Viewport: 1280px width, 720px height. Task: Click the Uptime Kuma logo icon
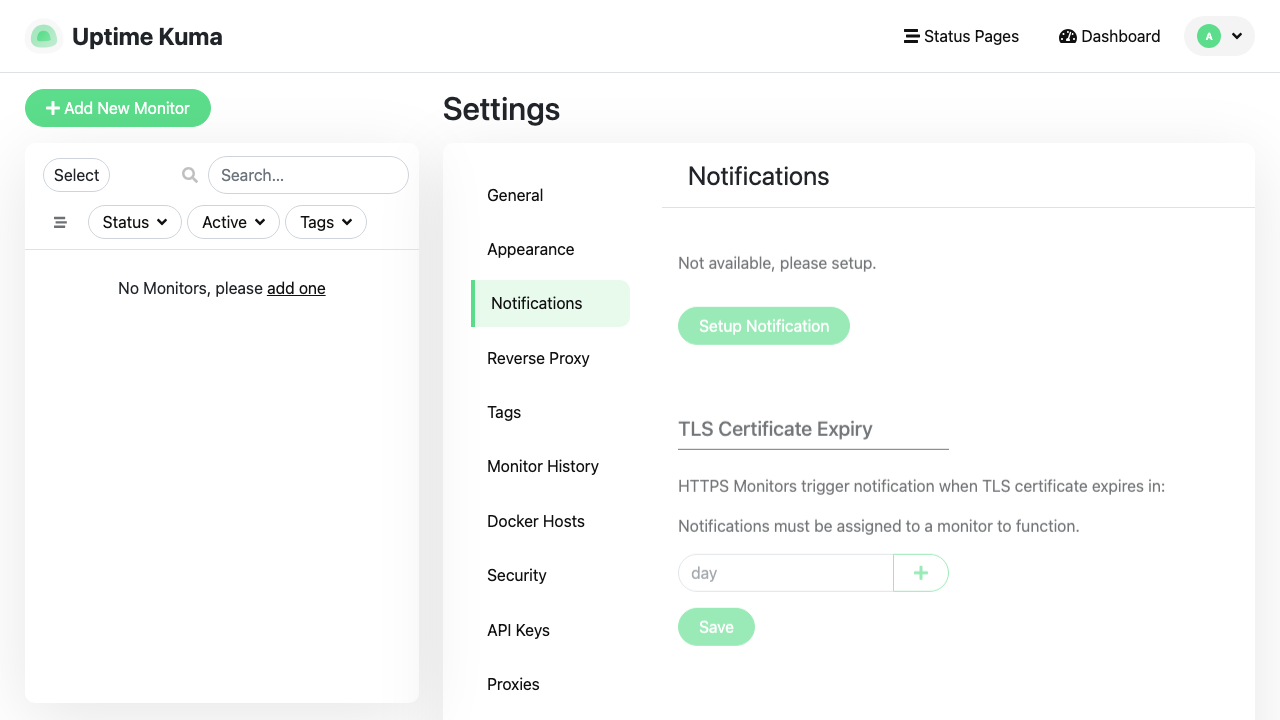pos(43,36)
